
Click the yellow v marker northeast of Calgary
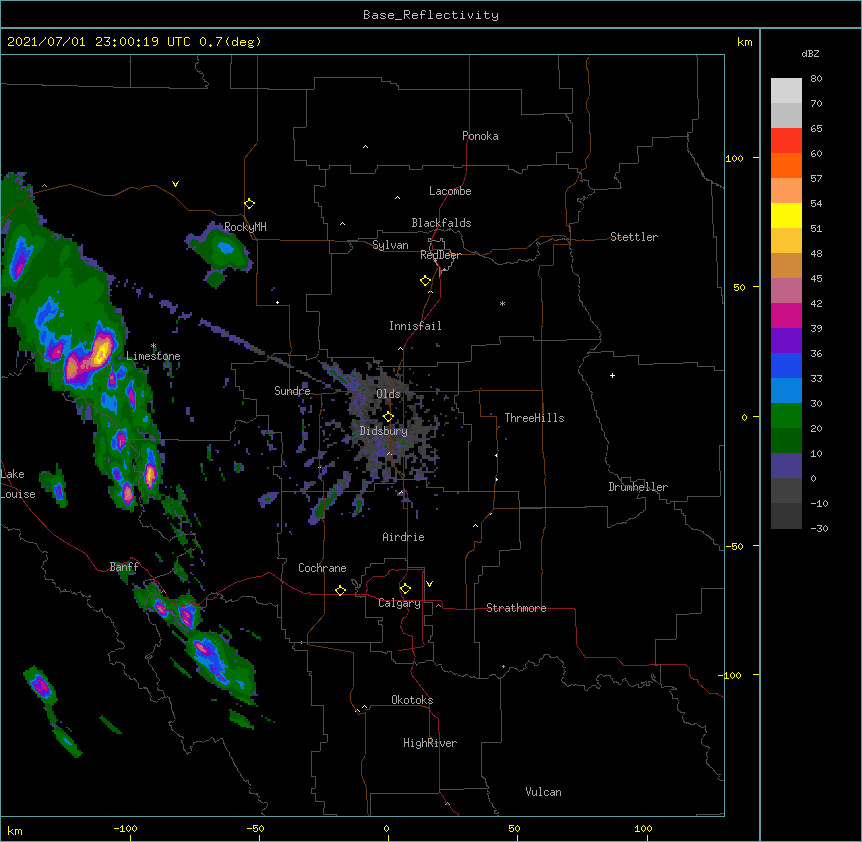[x=429, y=584]
